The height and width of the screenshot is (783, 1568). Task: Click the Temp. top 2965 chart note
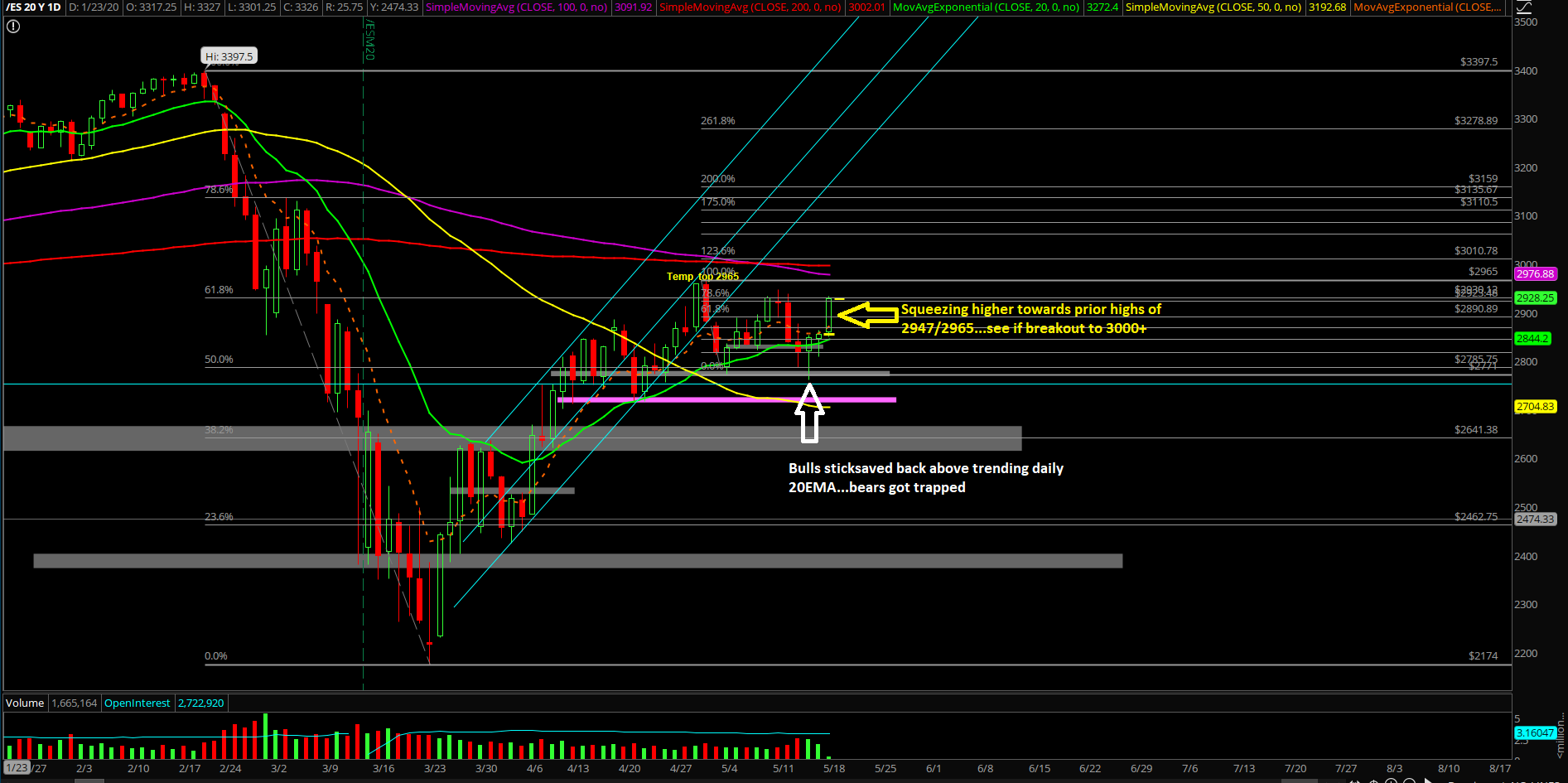(x=702, y=277)
